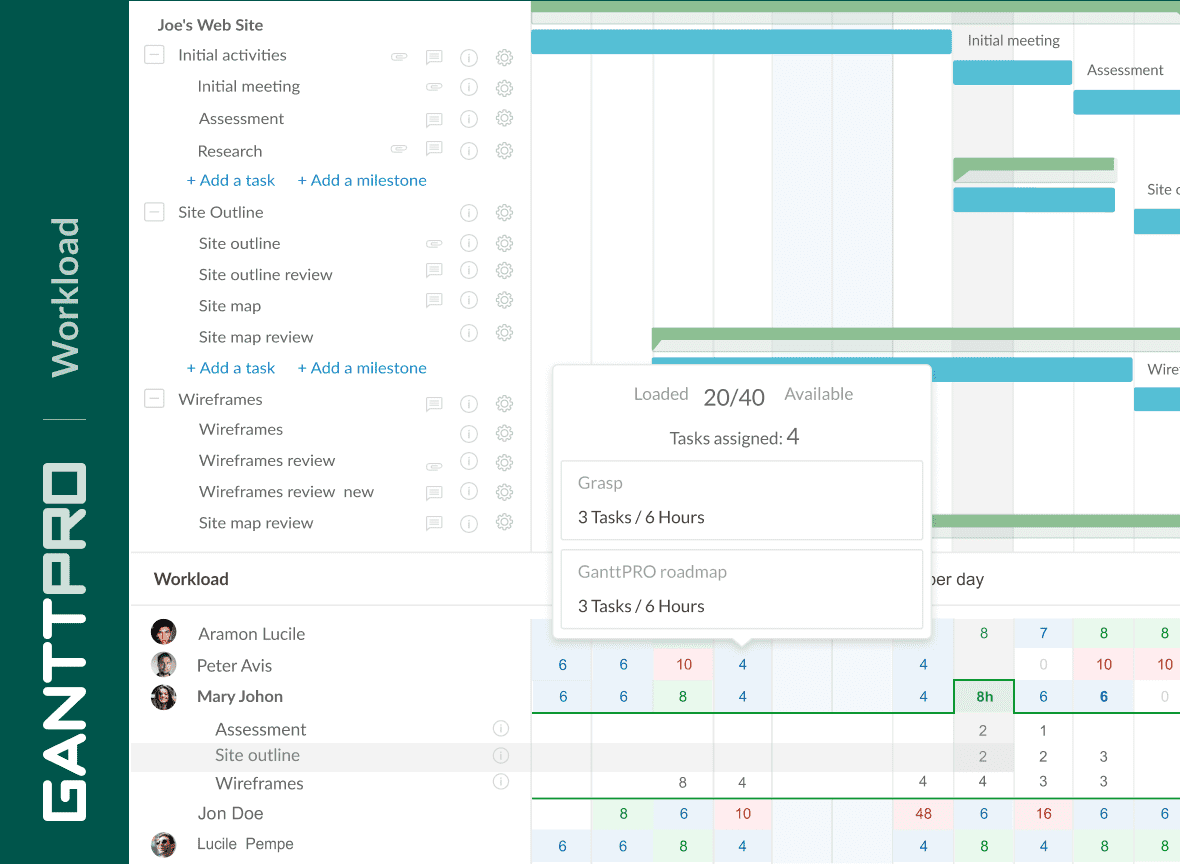Open the attachment icon for Initial activities
1180x864 pixels.
(399, 57)
